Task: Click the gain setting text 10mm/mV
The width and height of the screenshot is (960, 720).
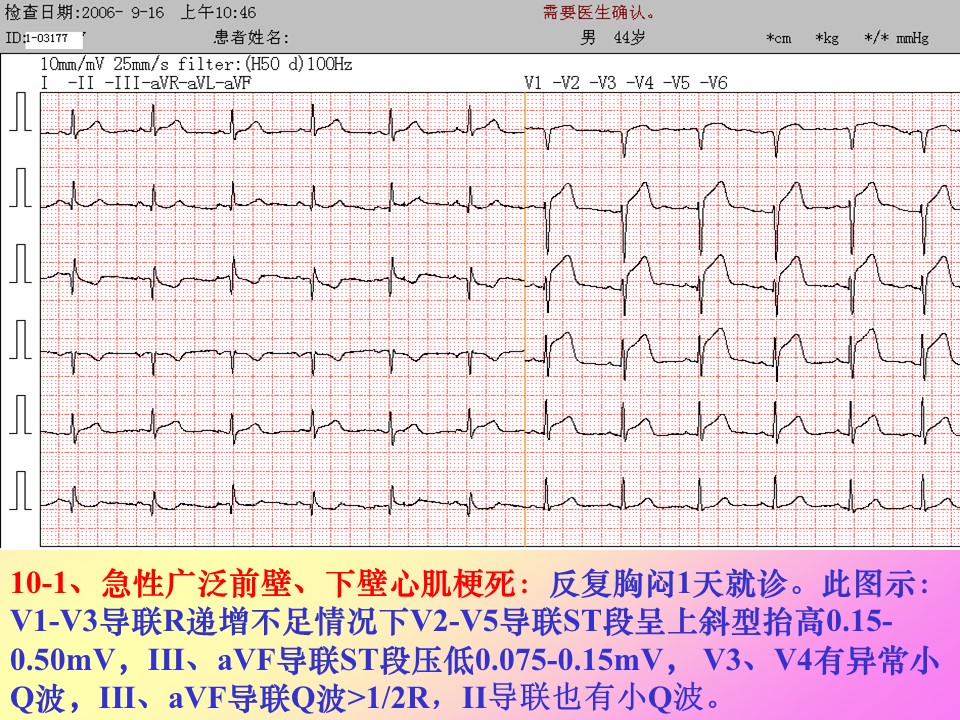Action: tap(73, 64)
